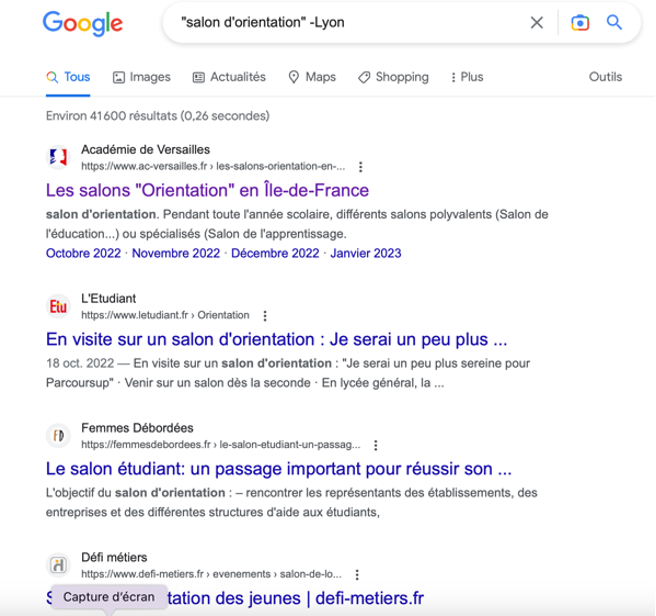This screenshot has width=656, height=616.
Task: Expand the Plus search options menu
Action: 466,77
